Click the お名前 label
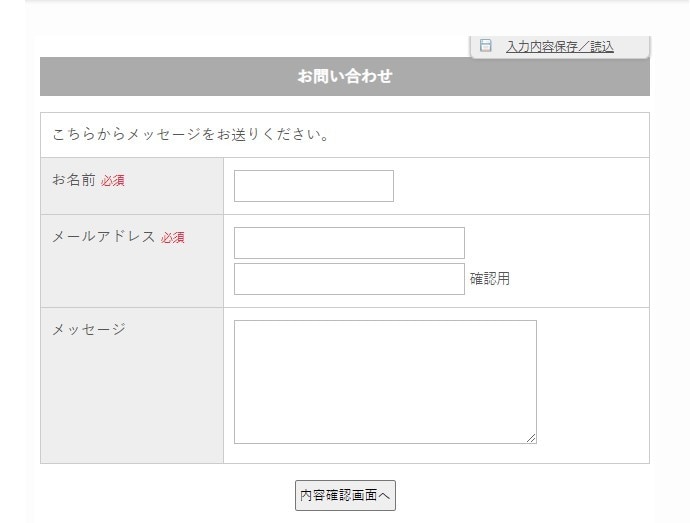This screenshot has height=523, width=690. coord(73,180)
